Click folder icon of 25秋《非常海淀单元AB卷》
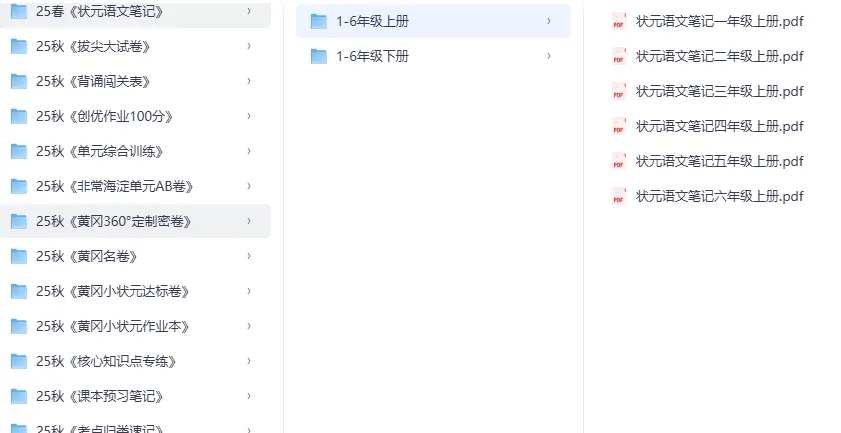 pos(19,186)
